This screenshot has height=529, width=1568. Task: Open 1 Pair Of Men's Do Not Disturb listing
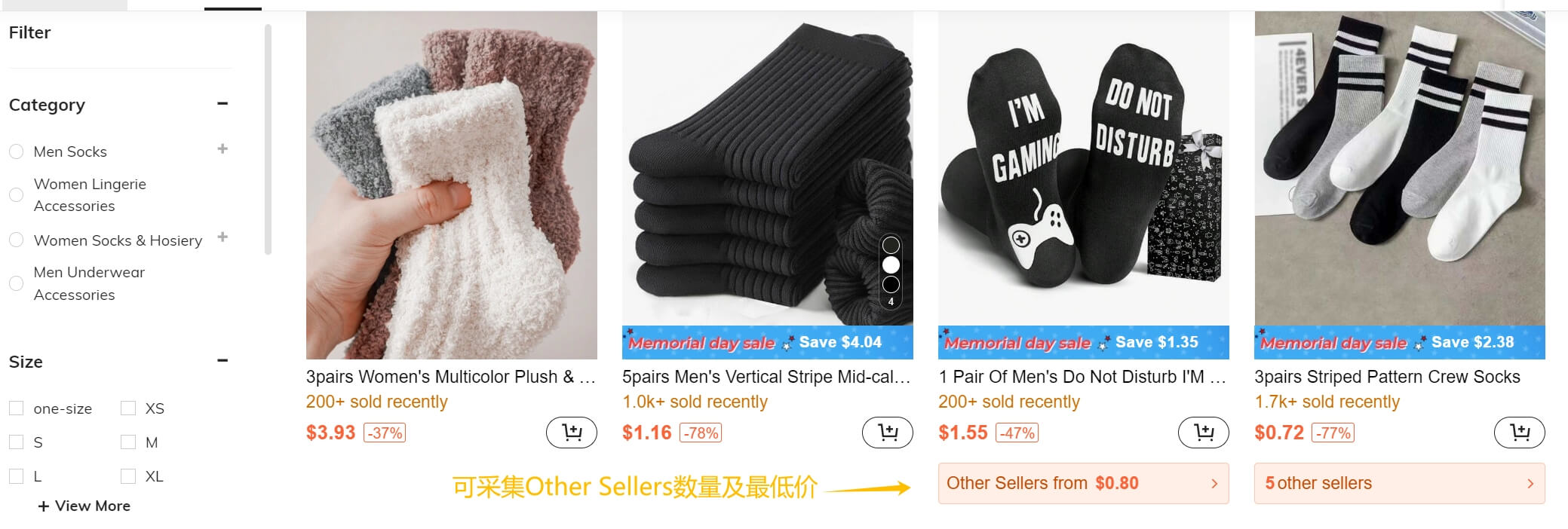1082,377
